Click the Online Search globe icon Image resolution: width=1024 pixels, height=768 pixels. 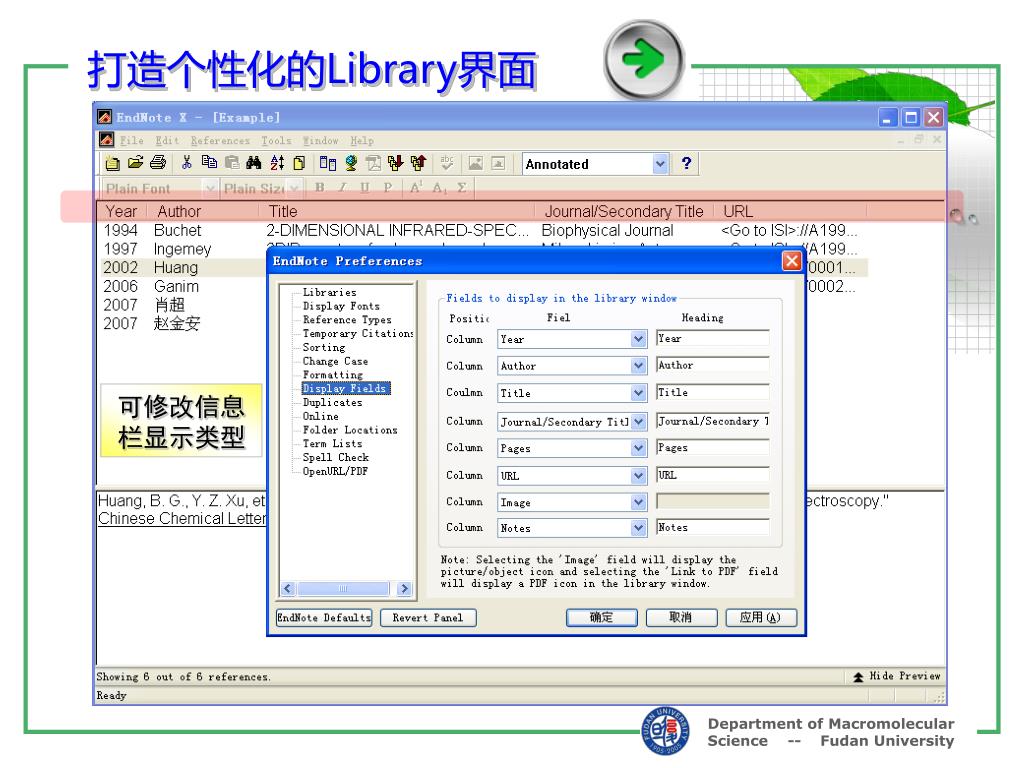pos(351,163)
